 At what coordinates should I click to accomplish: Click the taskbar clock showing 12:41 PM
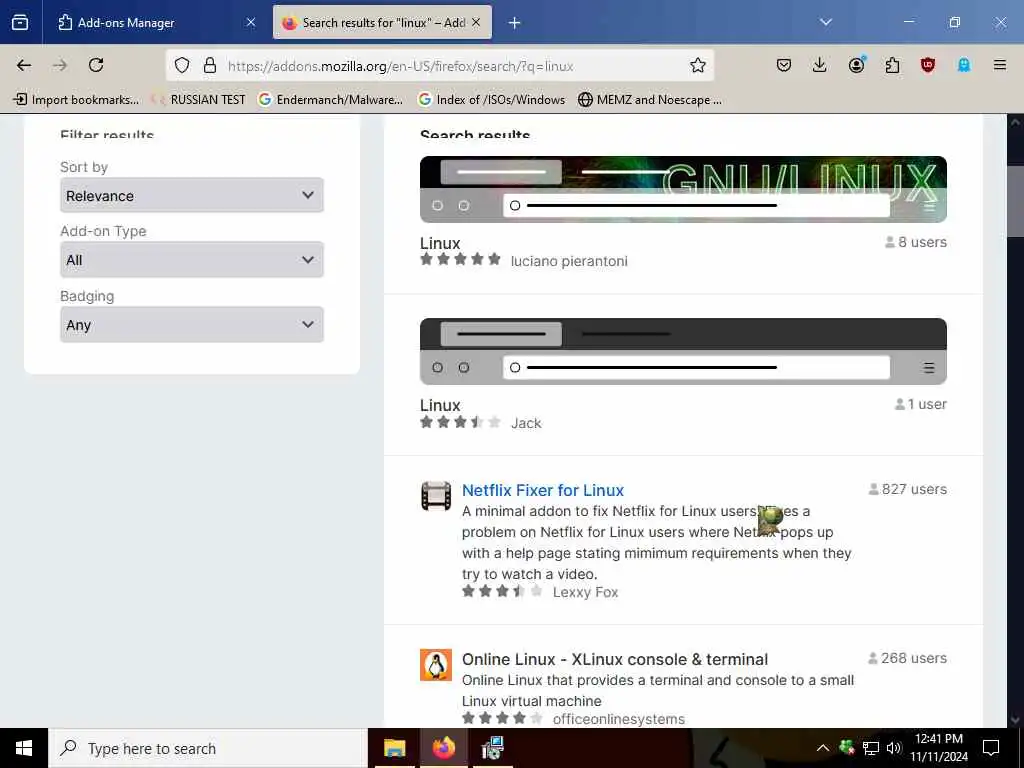click(938, 748)
